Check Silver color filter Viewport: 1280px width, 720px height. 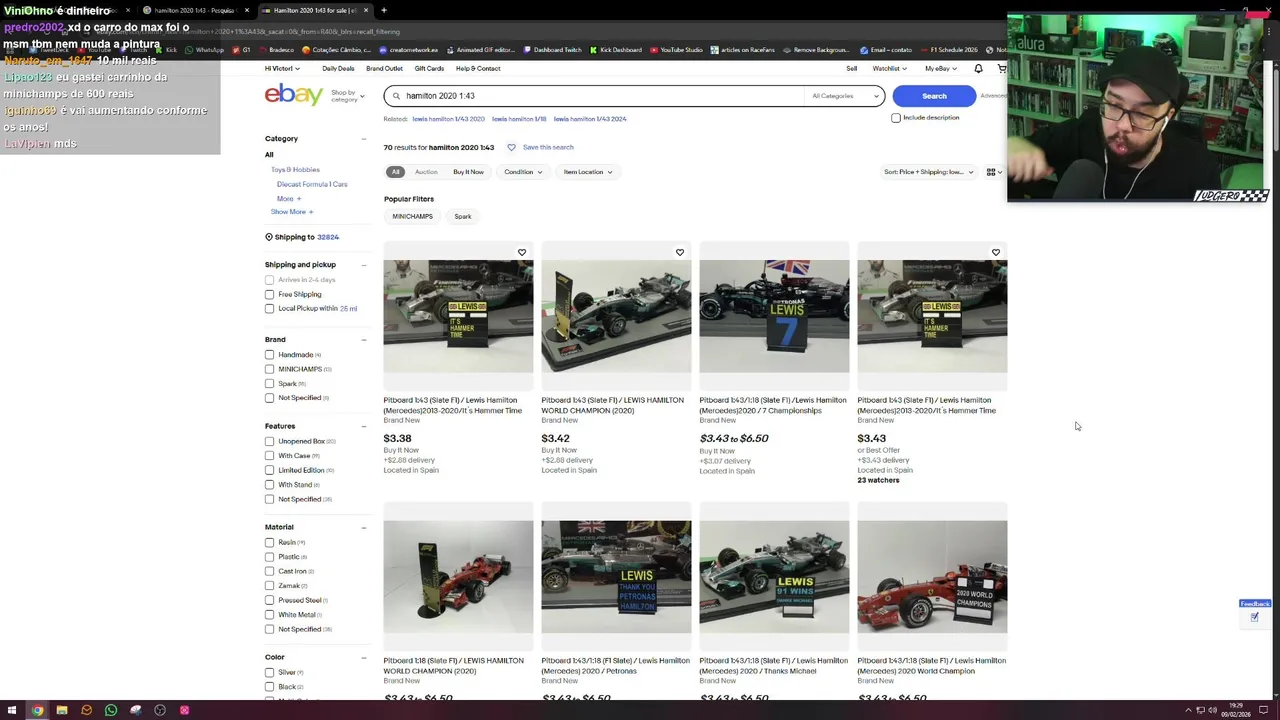coord(269,672)
